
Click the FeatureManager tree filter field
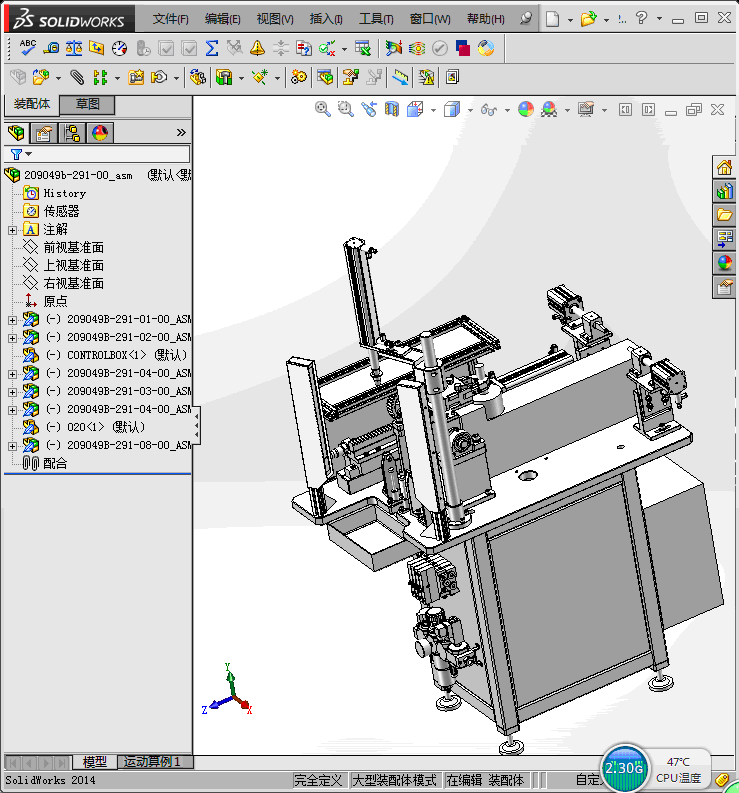pos(97,154)
